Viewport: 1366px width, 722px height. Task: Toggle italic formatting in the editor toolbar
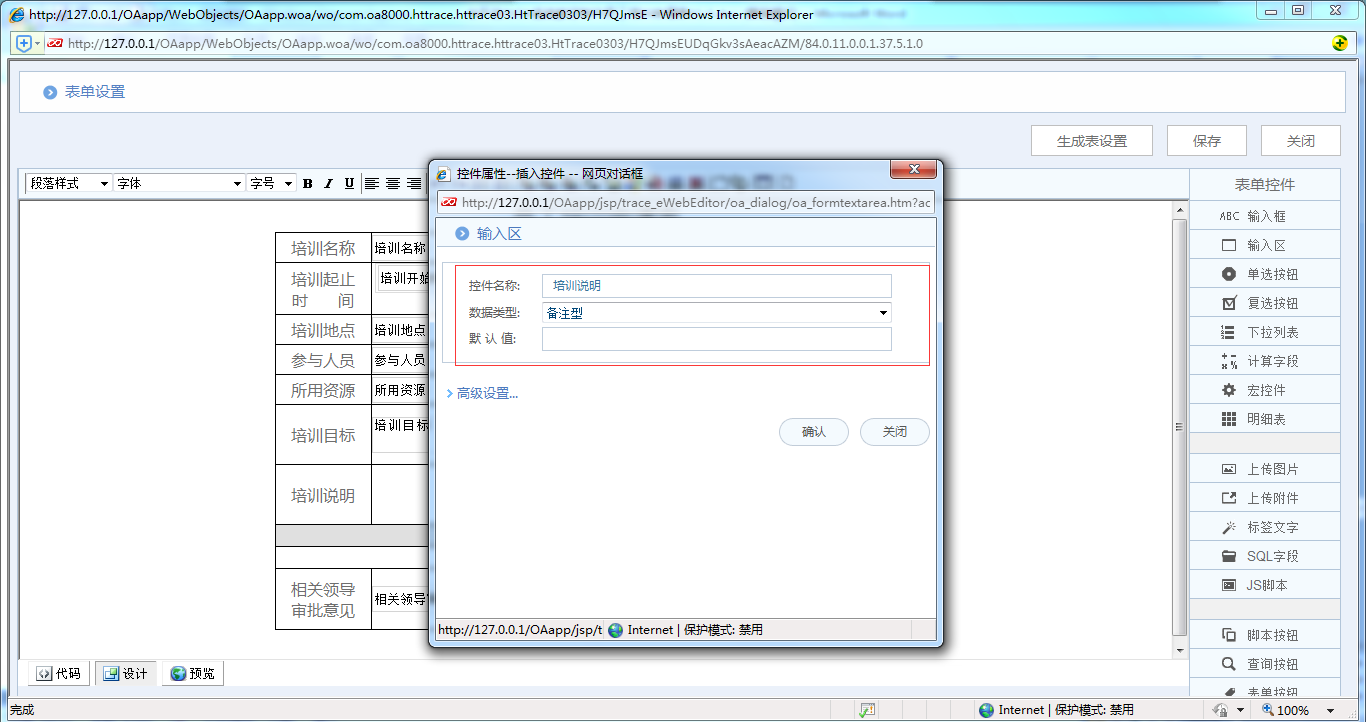pos(327,183)
